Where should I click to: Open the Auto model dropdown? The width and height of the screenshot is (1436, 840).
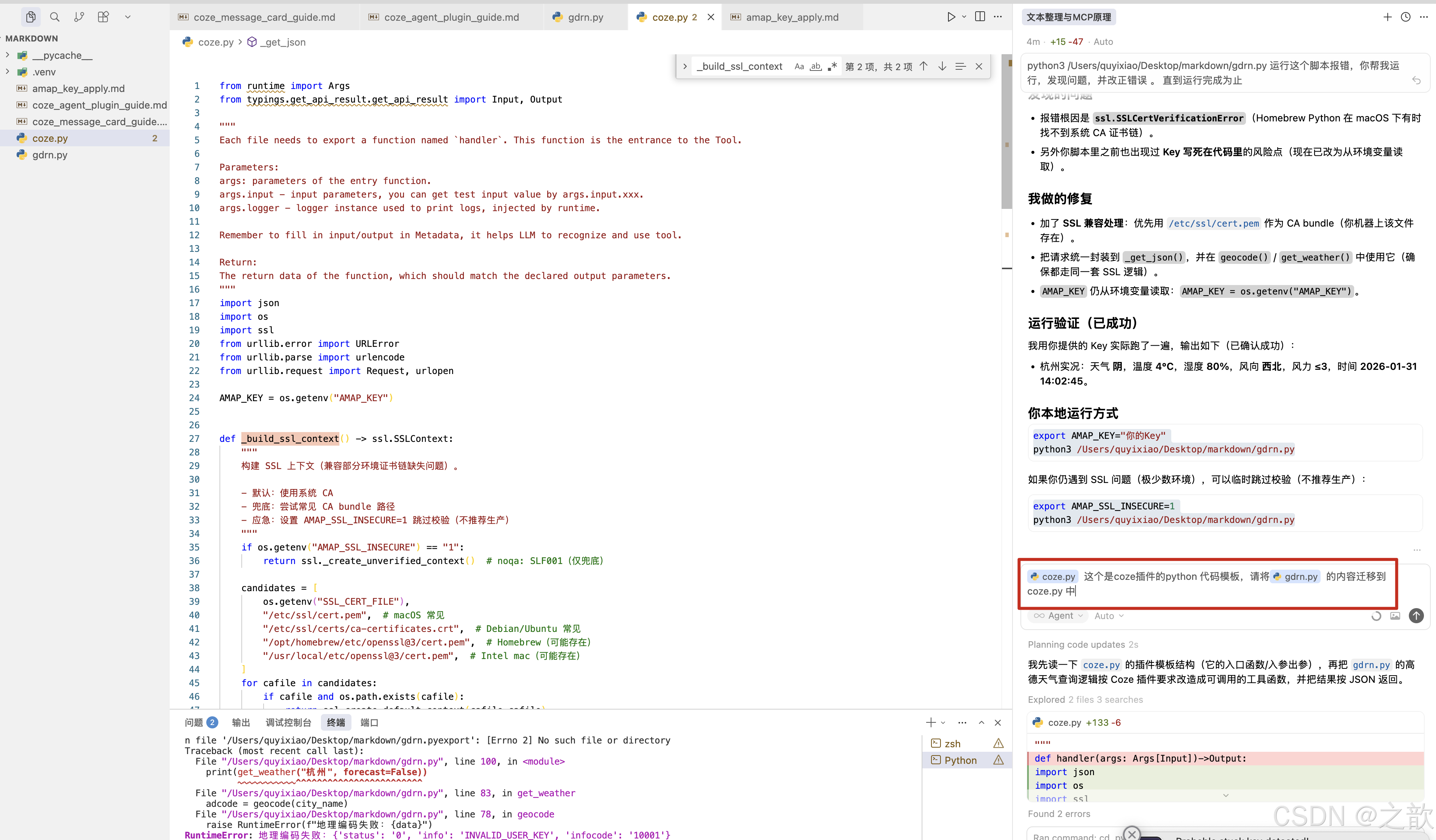1108,616
